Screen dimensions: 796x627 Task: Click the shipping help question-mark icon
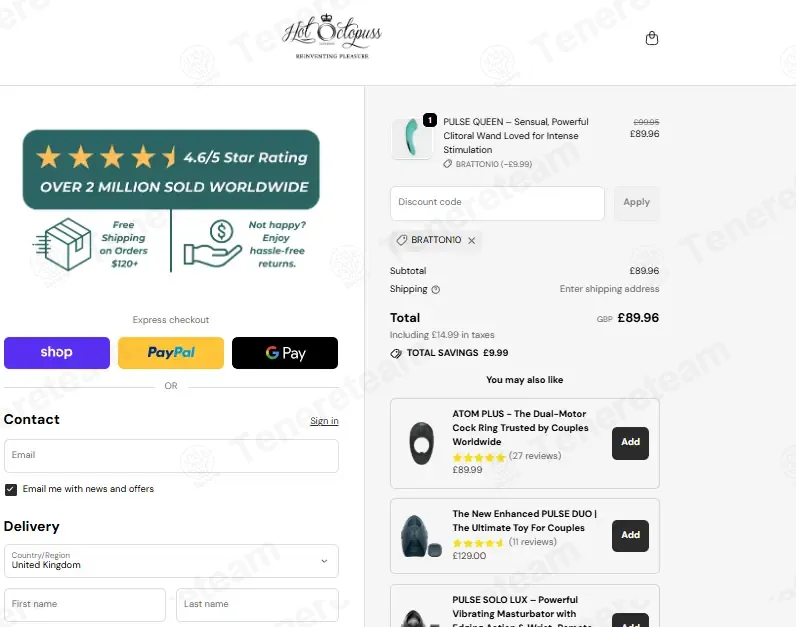click(436, 289)
